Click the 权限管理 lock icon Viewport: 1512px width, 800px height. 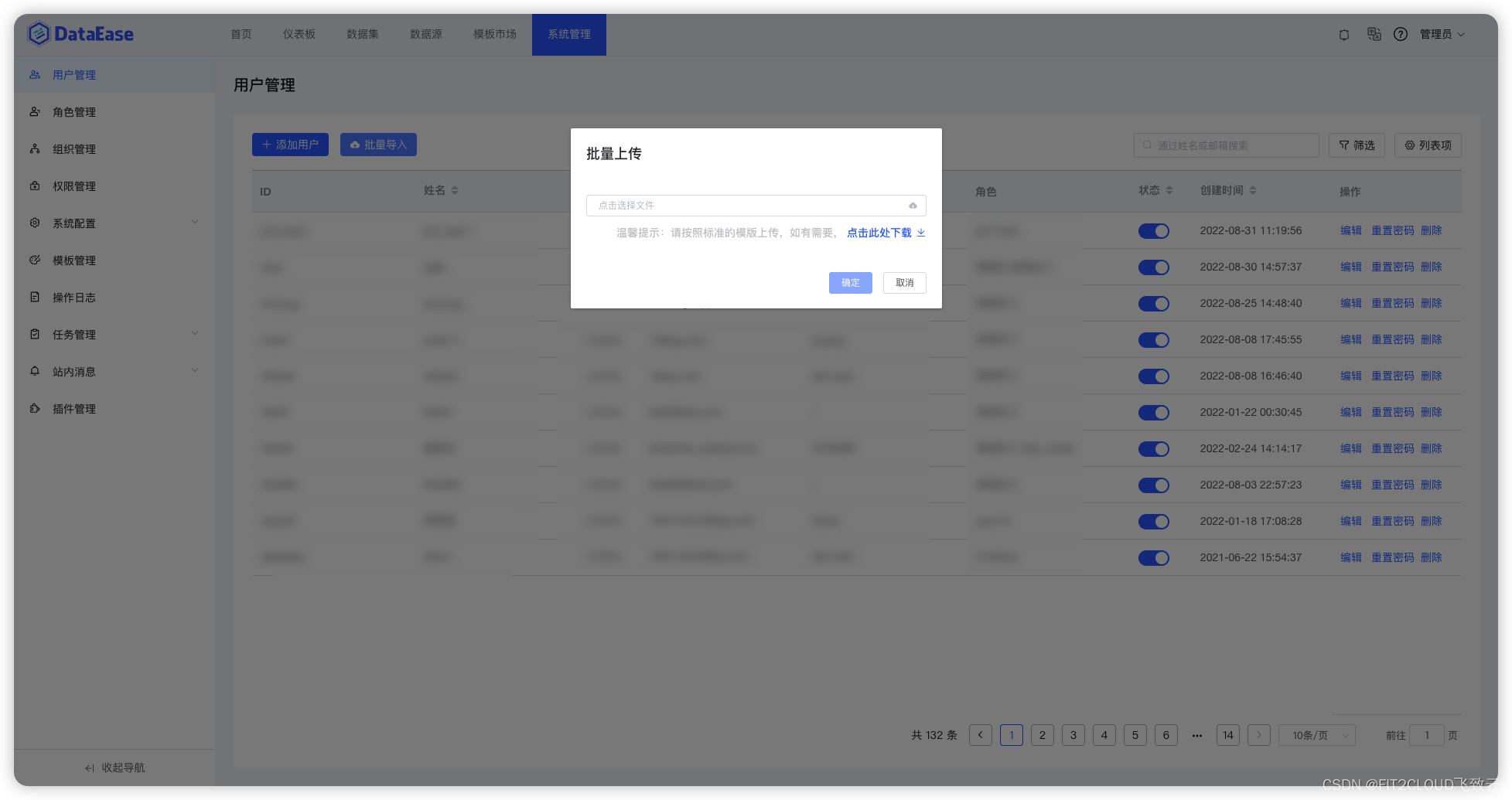click(35, 186)
